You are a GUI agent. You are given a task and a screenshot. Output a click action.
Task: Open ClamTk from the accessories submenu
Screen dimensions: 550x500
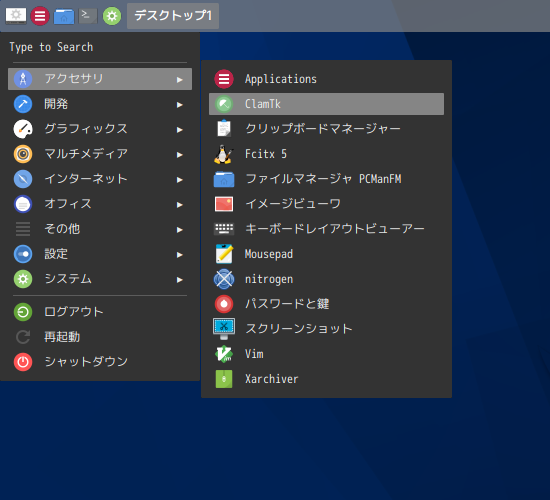click(x=326, y=104)
